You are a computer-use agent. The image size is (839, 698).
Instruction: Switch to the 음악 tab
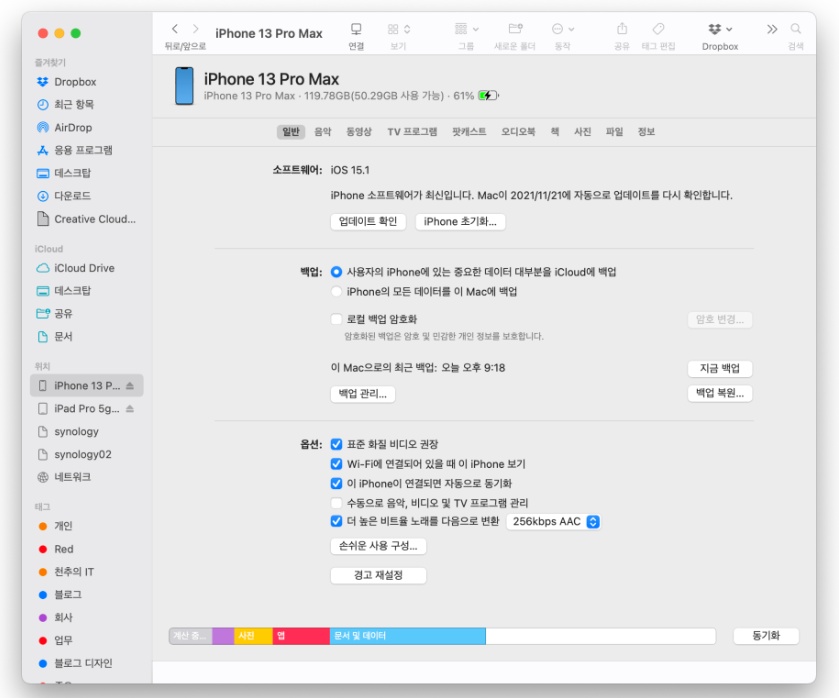[x=323, y=132]
